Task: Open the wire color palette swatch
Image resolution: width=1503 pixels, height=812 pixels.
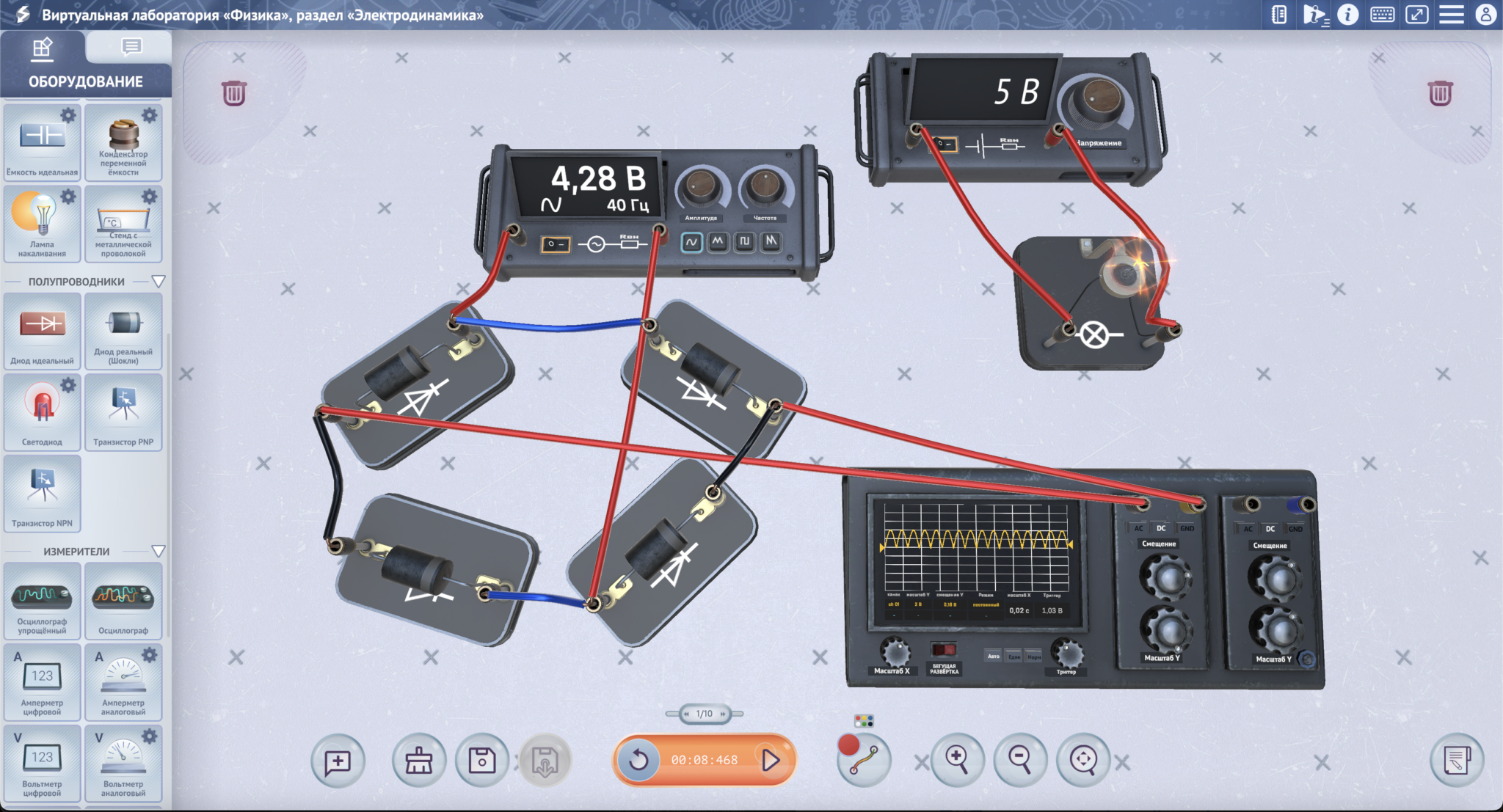Action: pos(864,721)
